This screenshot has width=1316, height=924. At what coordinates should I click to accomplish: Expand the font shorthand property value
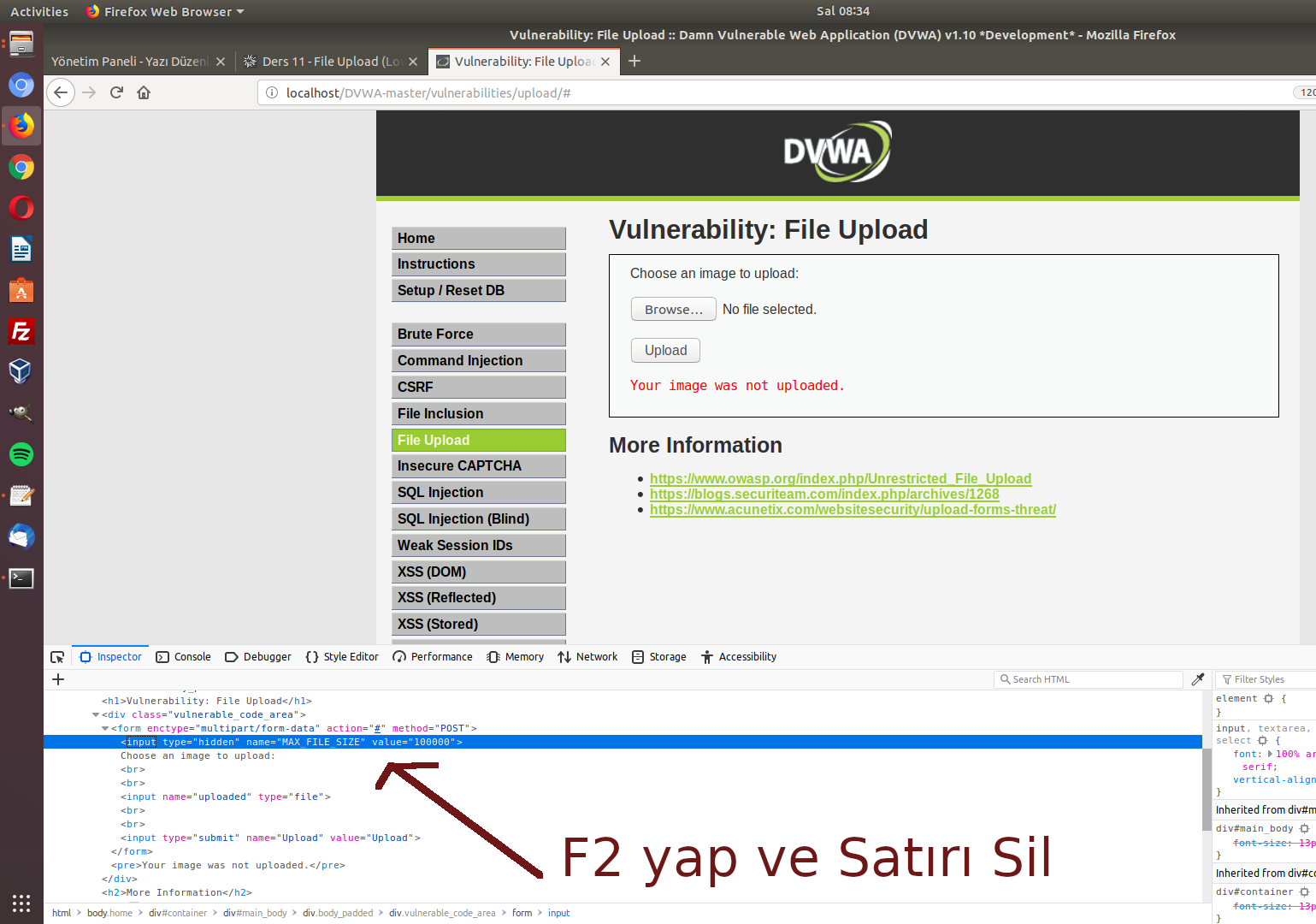(1270, 755)
